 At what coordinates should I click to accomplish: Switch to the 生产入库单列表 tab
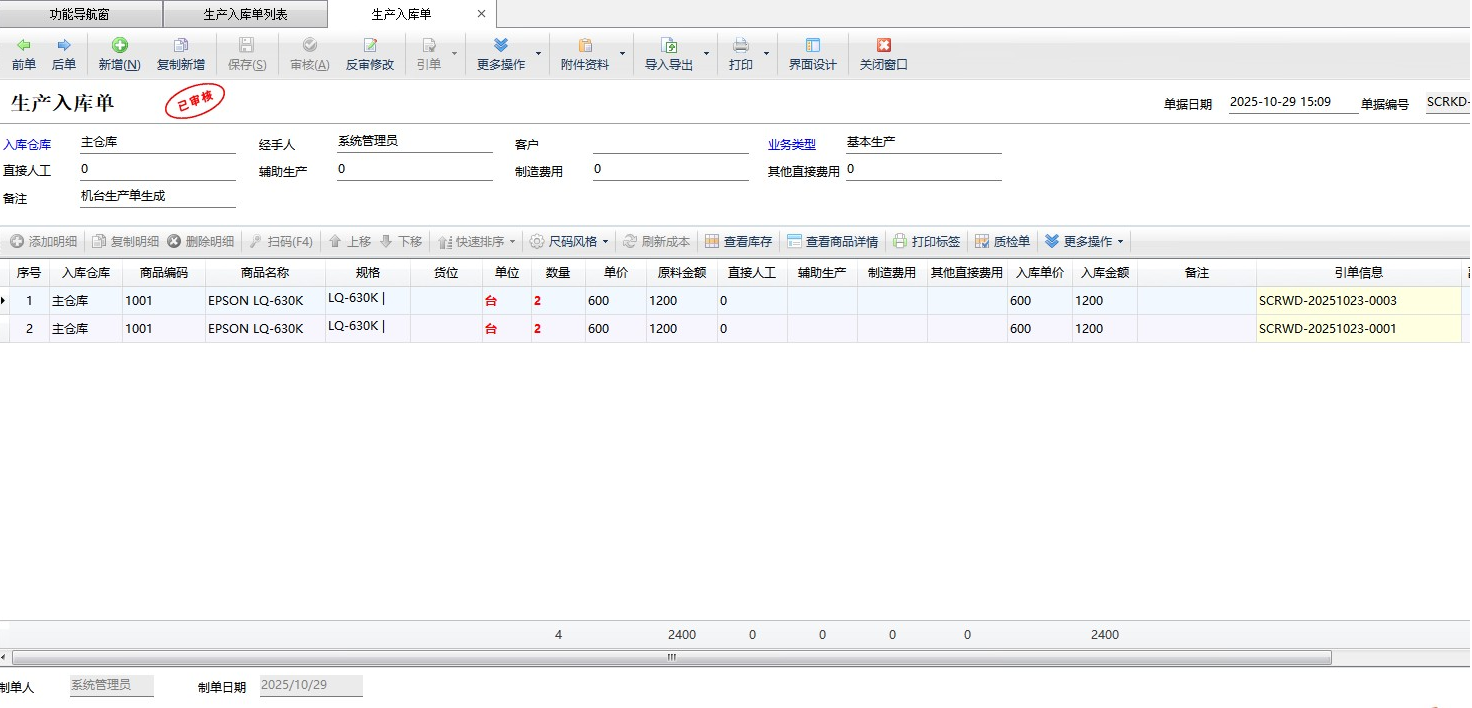pos(245,15)
